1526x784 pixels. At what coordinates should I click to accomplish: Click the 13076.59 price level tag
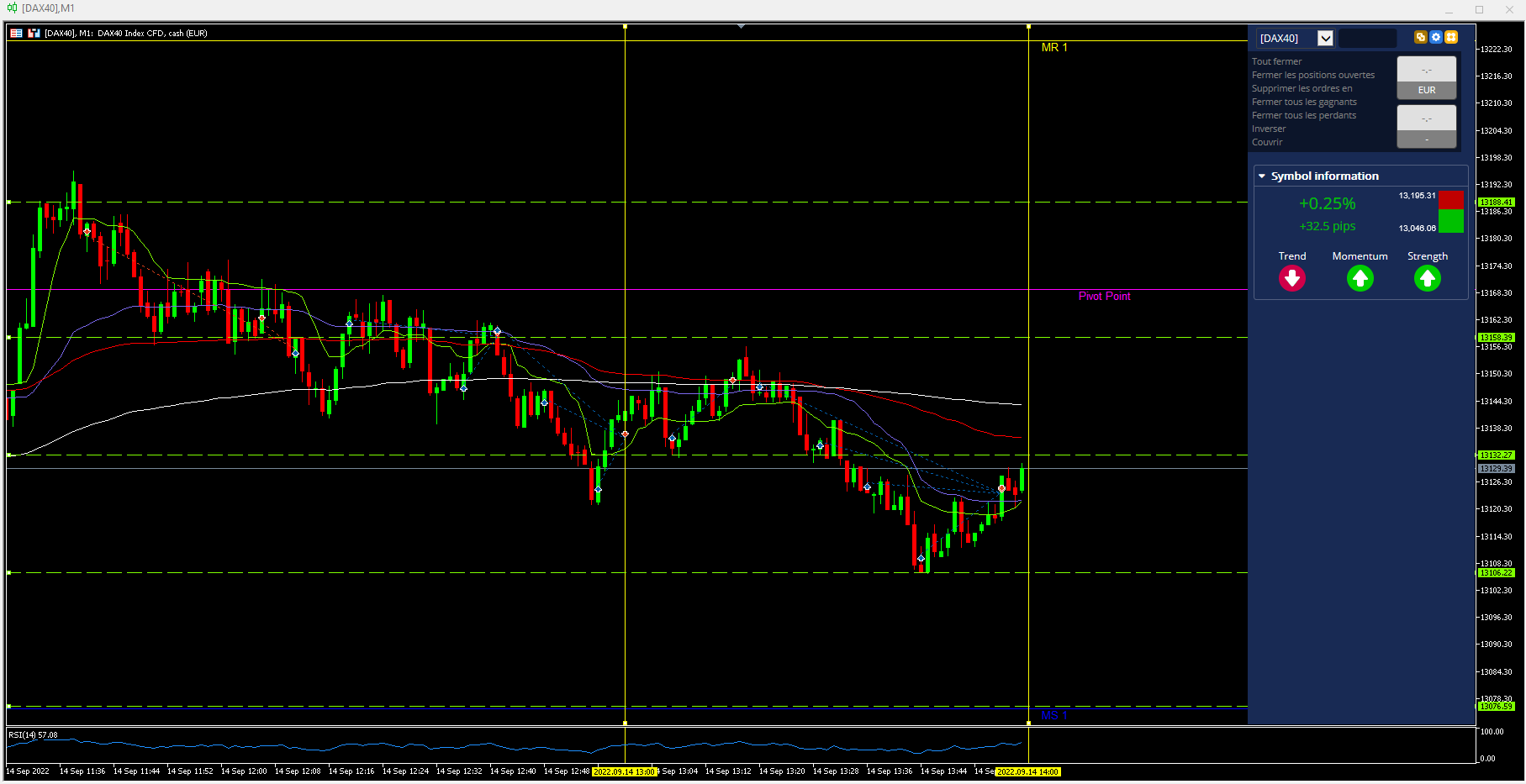click(1496, 707)
